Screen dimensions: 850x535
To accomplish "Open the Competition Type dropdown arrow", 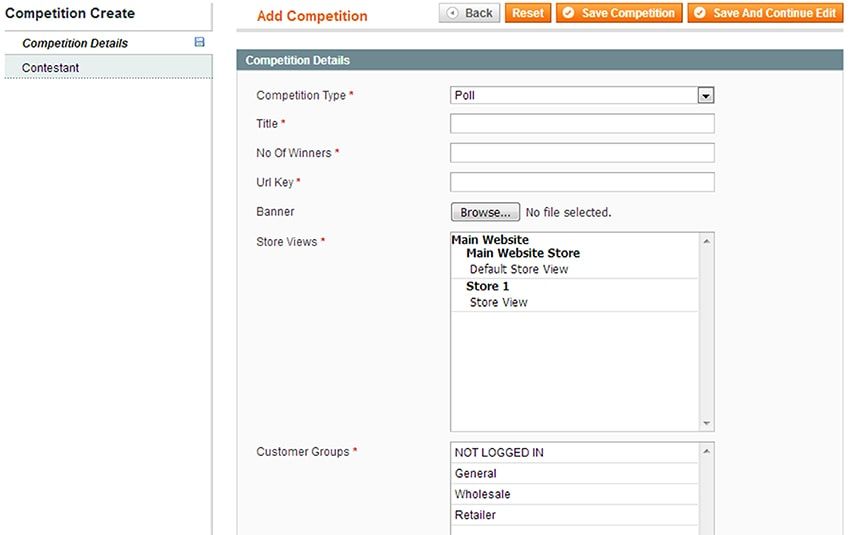I will (706, 96).
